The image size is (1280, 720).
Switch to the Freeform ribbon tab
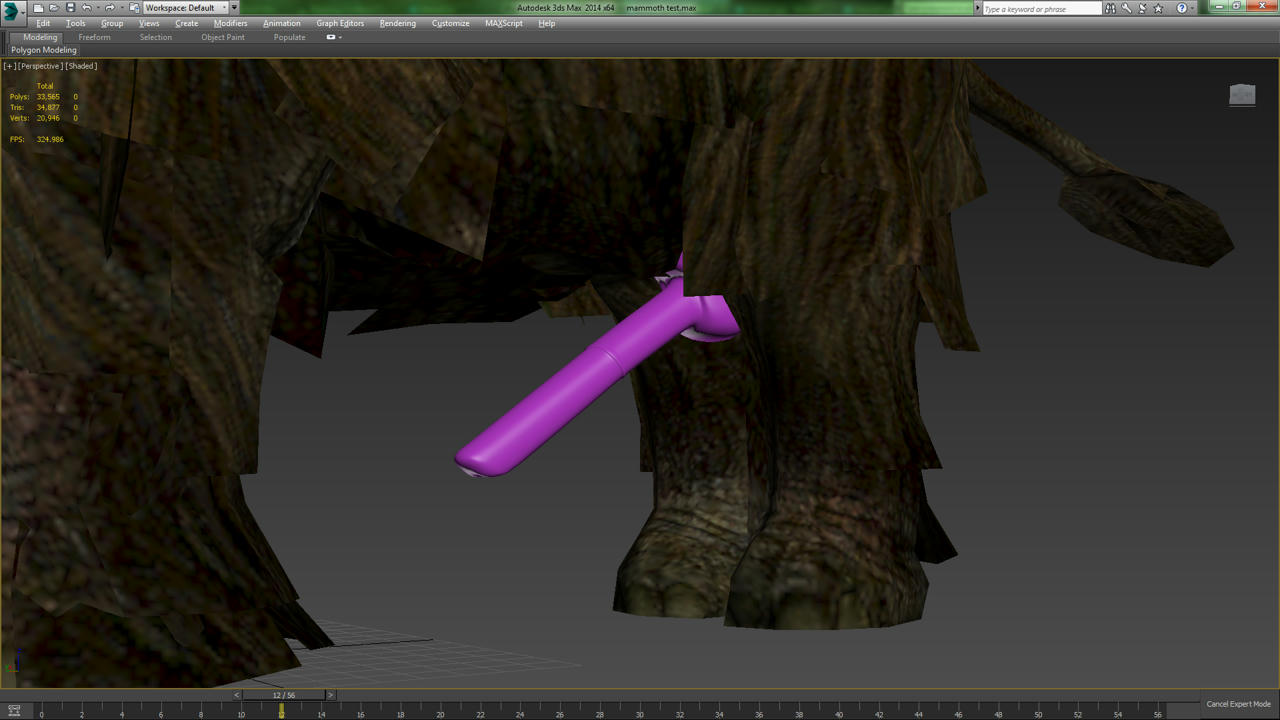tap(95, 37)
